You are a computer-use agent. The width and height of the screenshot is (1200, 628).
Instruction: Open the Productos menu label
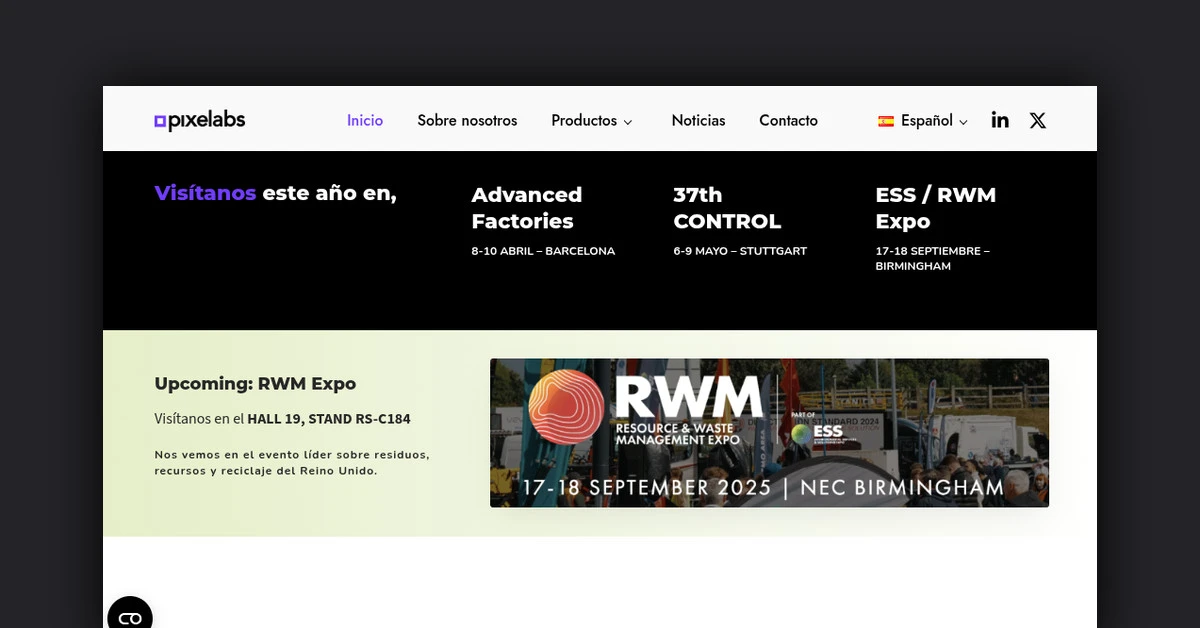[x=584, y=120]
